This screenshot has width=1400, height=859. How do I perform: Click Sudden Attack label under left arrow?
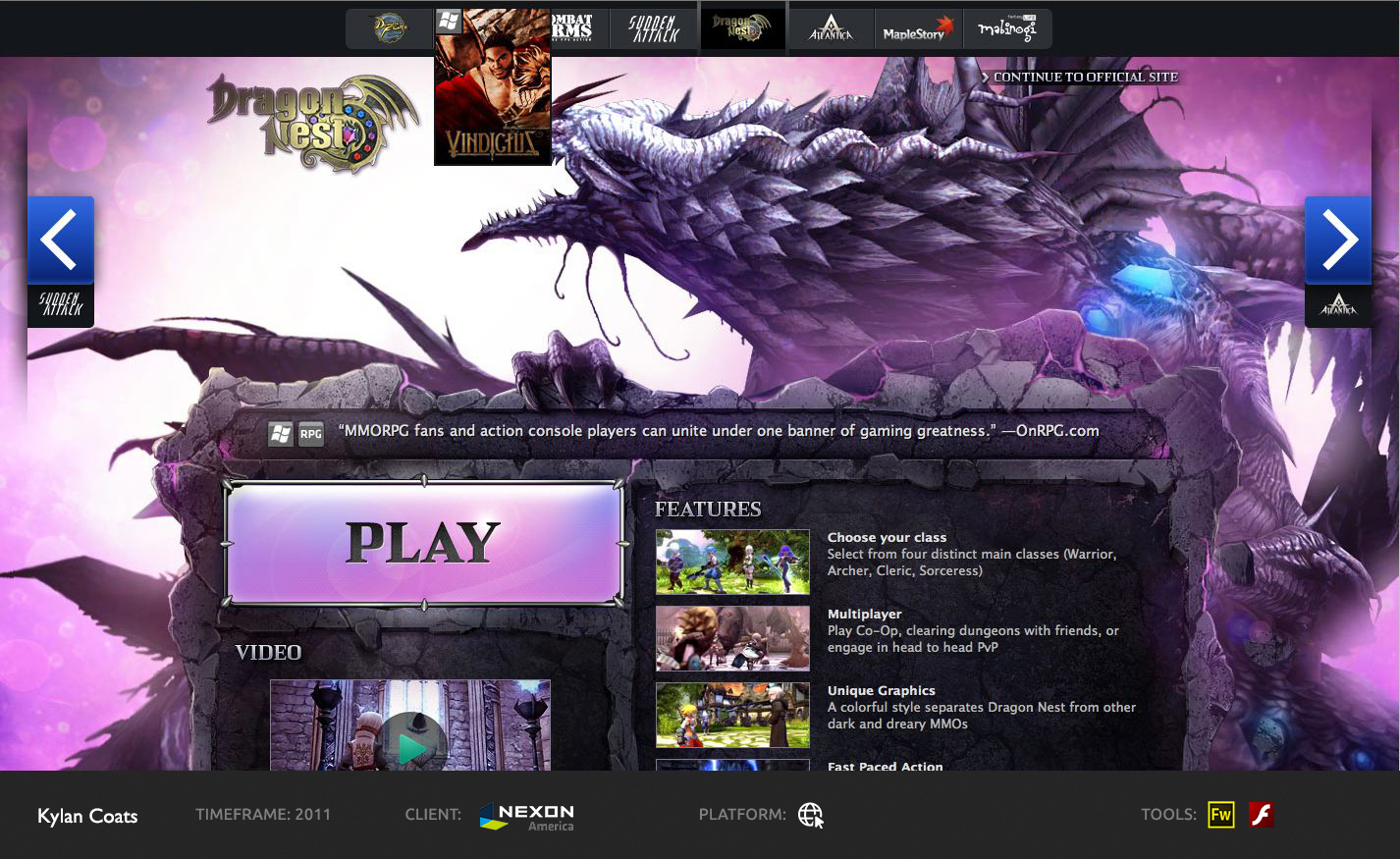[x=61, y=305]
